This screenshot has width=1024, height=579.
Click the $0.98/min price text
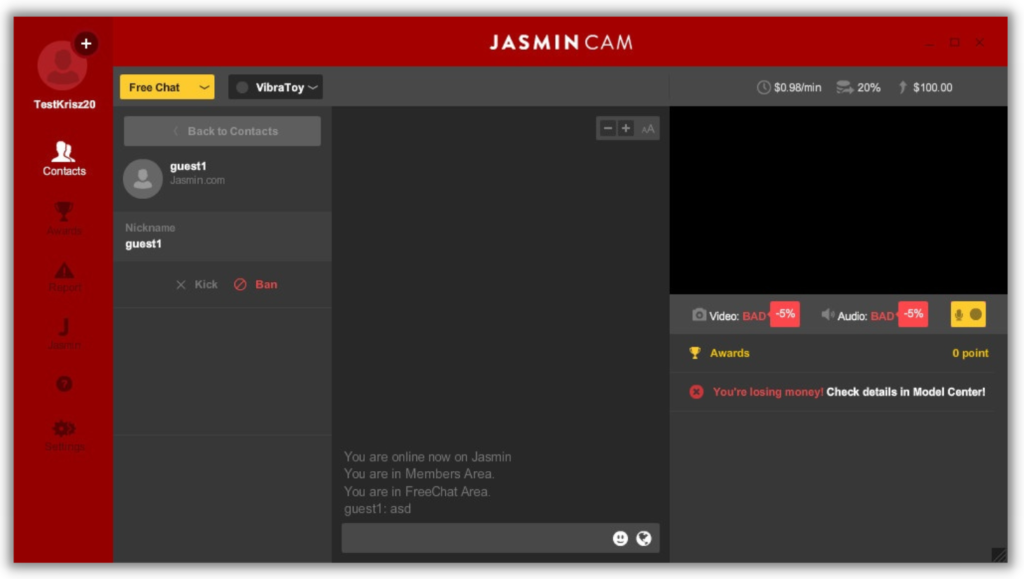(797, 87)
